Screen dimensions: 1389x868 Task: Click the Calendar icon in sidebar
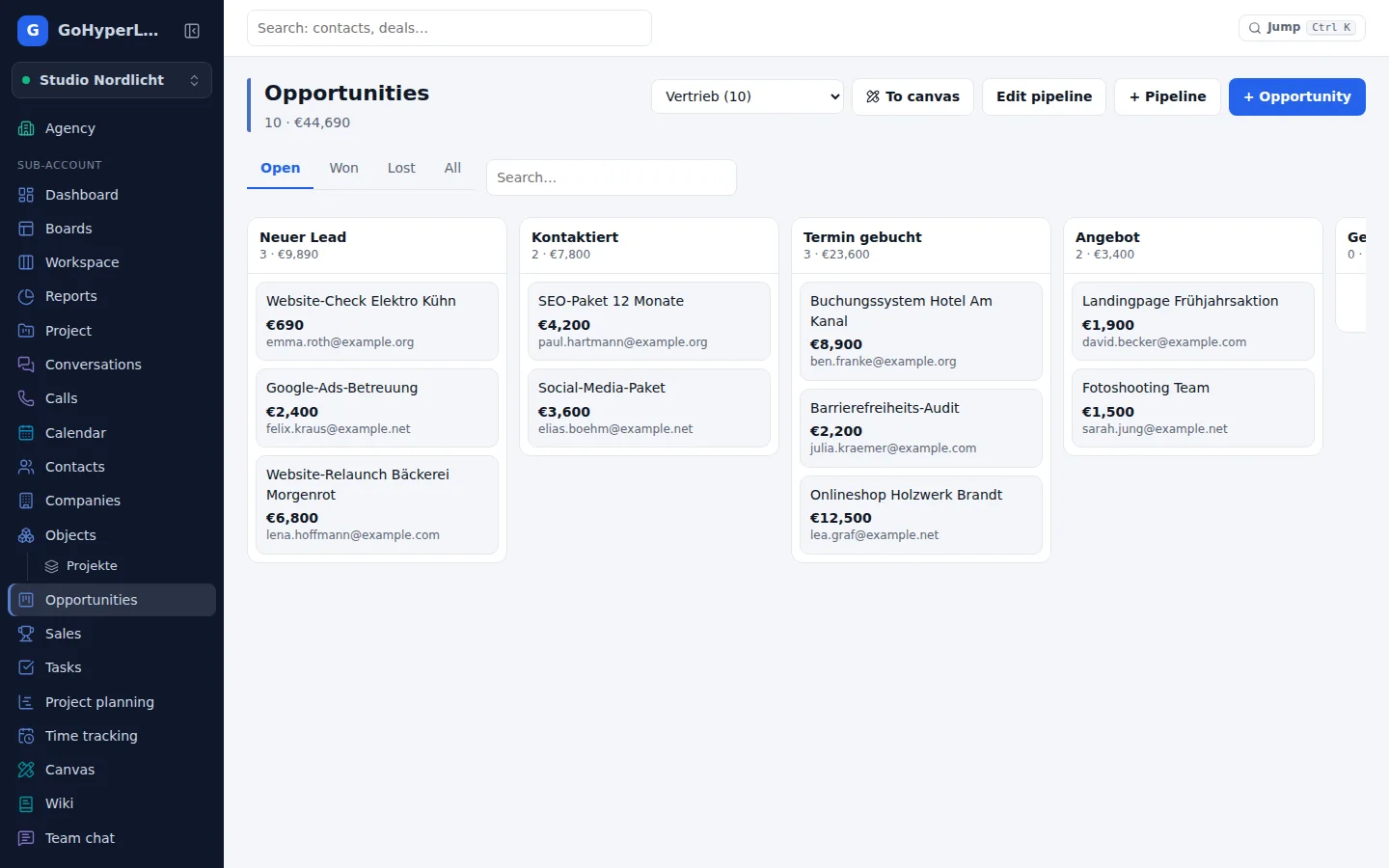(26, 433)
